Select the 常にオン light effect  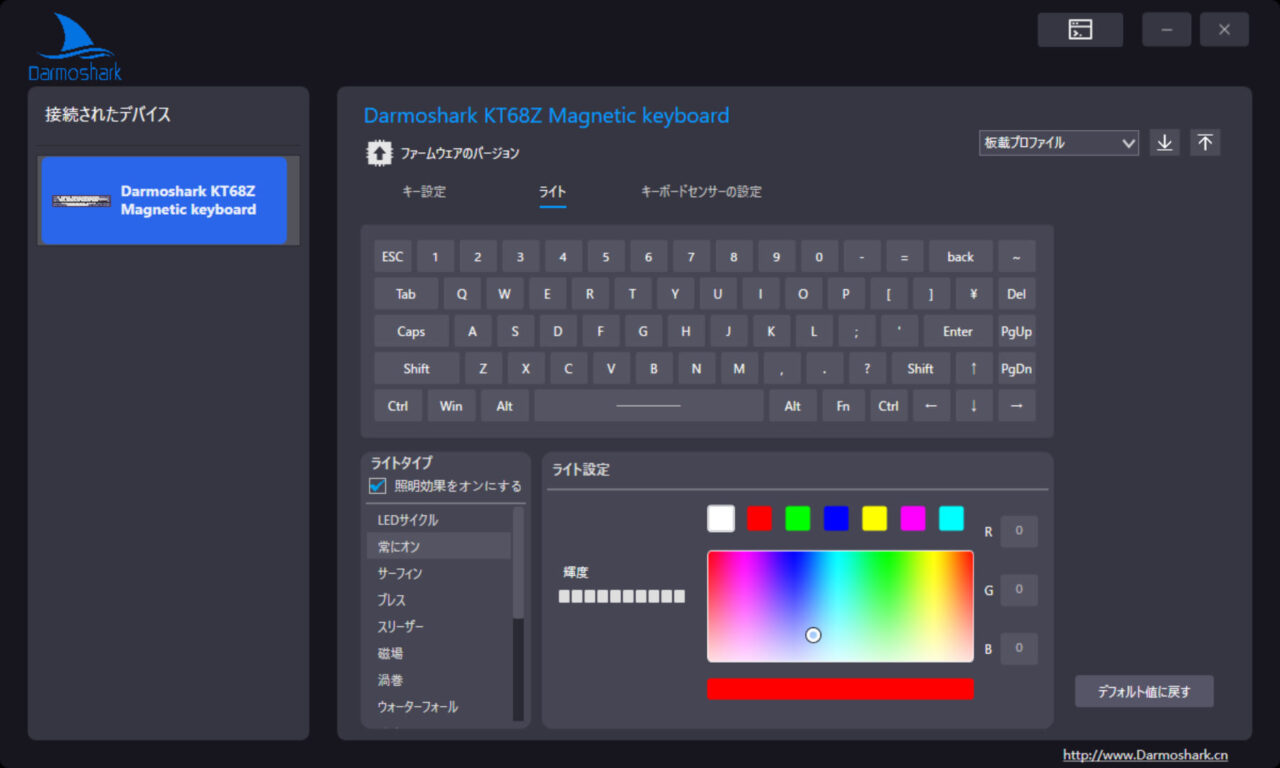coord(439,546)
